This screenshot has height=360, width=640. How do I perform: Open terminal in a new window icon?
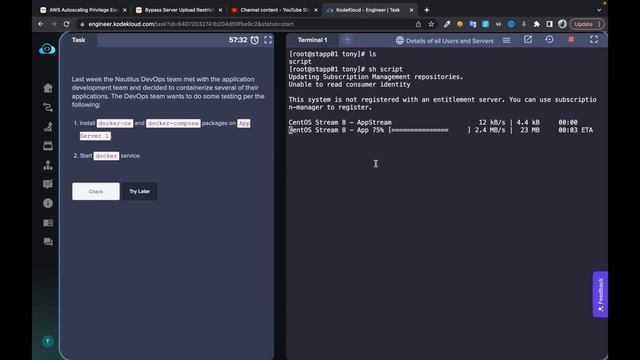(528, 40)
